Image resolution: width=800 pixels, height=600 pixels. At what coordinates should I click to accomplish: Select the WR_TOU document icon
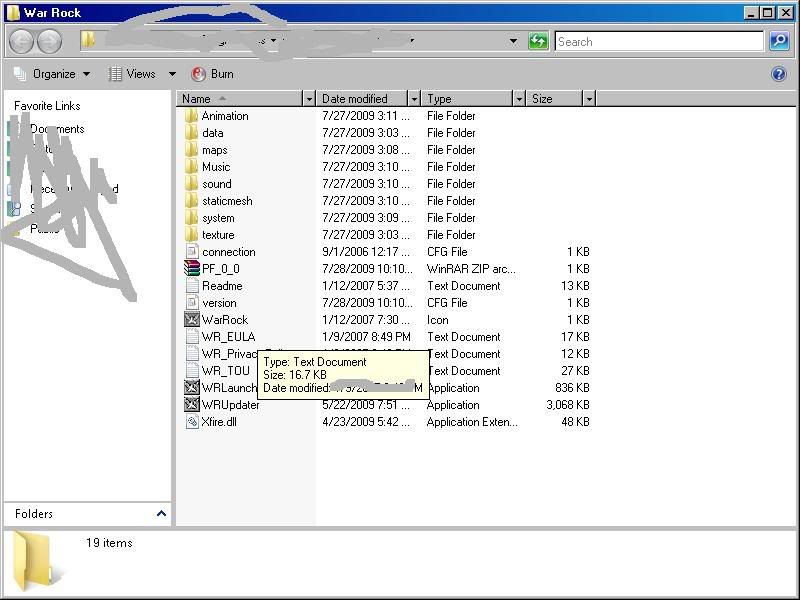pyautogui.click(x=192, y=370)
